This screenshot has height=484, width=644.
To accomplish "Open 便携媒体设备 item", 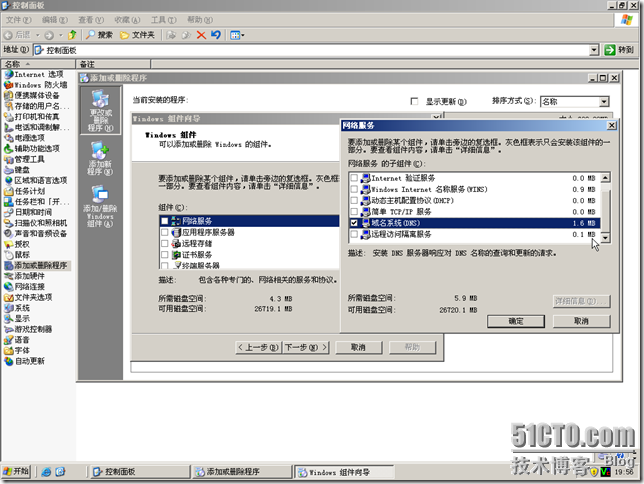I will (x=32, y=95).
